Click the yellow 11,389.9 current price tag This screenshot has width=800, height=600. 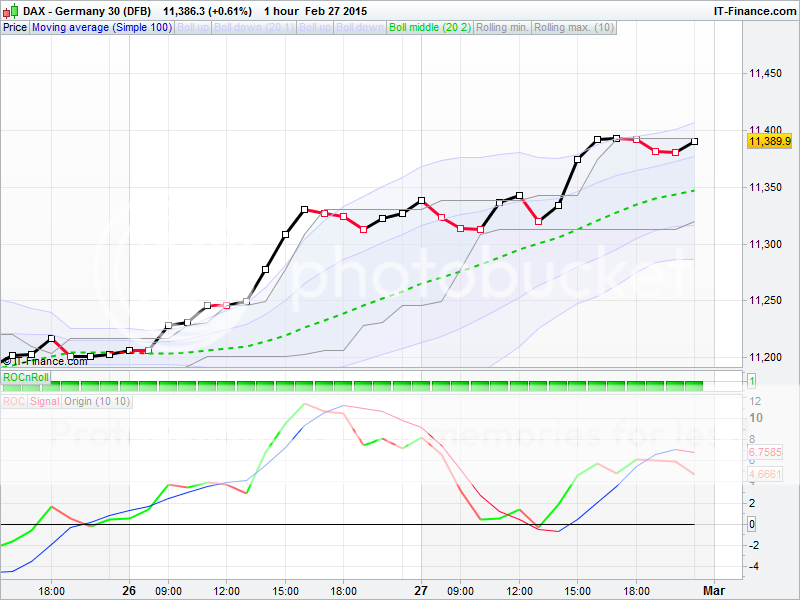point(769,142)
